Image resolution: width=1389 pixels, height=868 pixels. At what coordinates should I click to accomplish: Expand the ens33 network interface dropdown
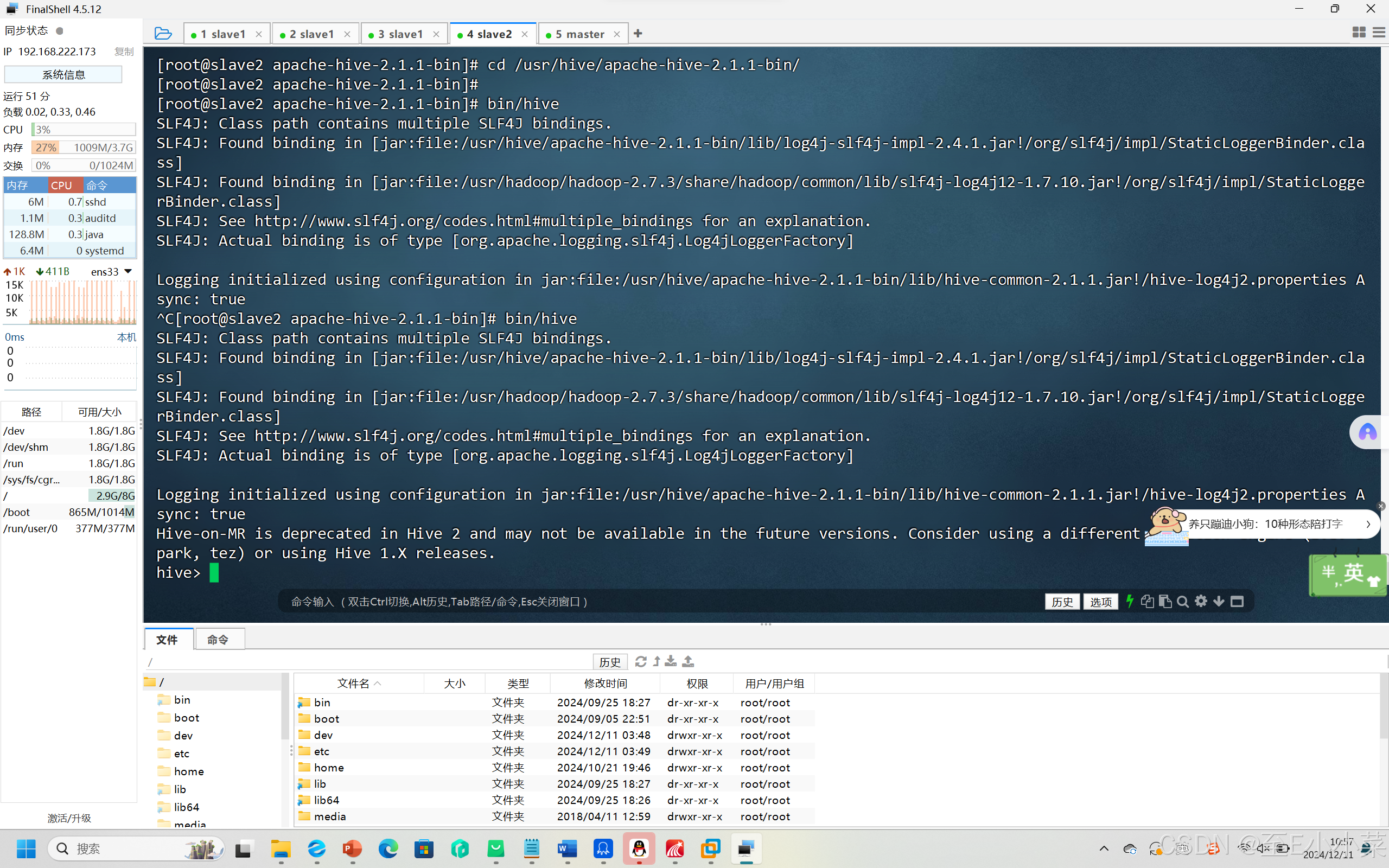(128, 271)
